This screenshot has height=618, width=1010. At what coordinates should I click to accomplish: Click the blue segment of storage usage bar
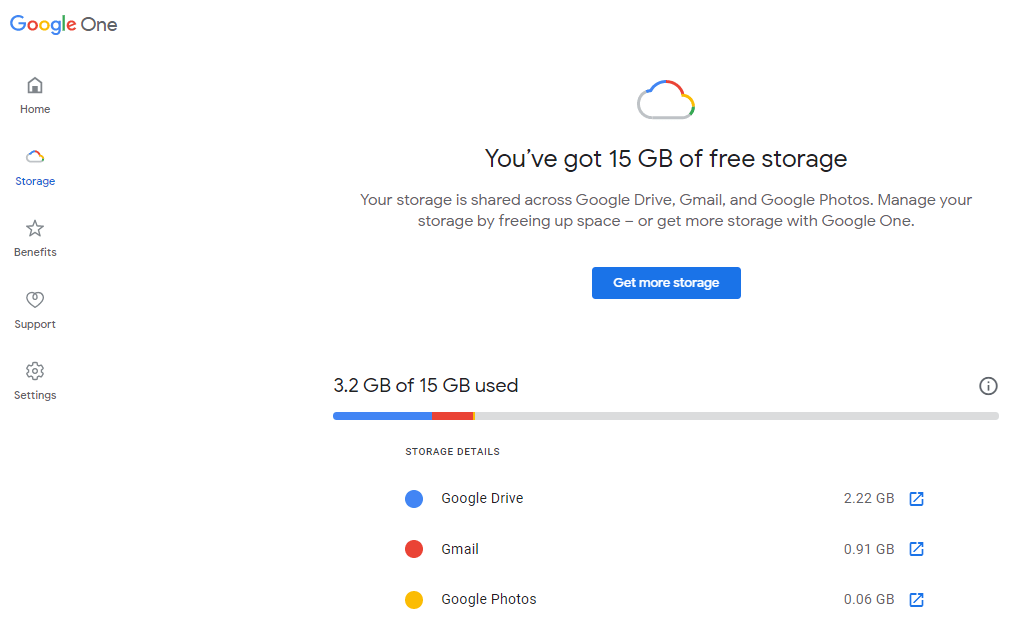click(382, 416)
